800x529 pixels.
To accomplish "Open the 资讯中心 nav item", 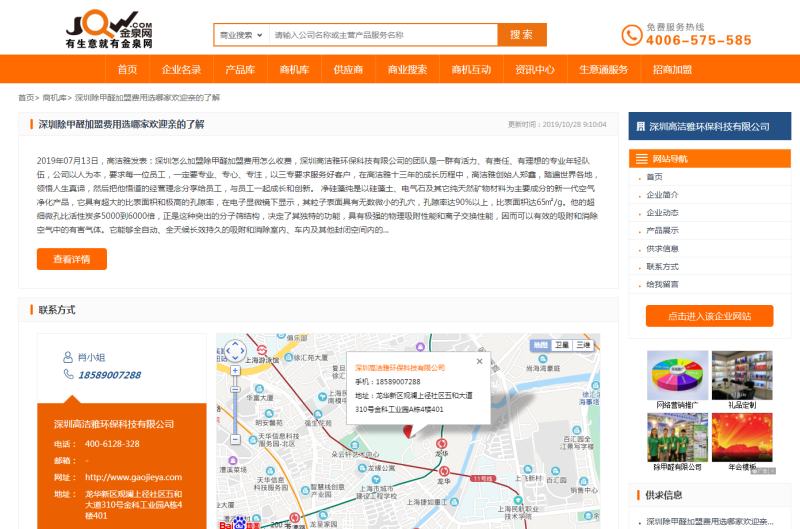I will click(x=535, y=69).
